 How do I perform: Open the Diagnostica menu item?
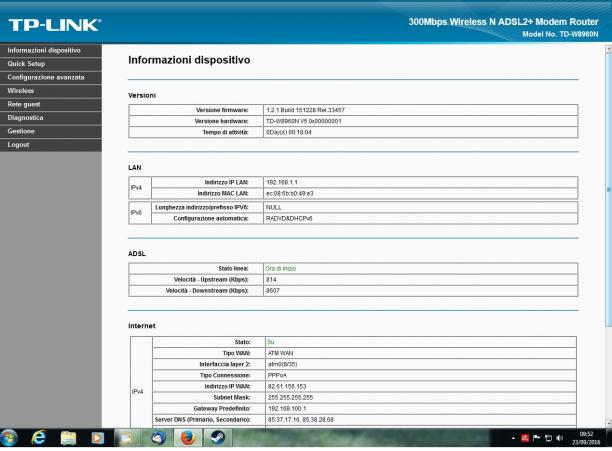click(x=51, y=117)
